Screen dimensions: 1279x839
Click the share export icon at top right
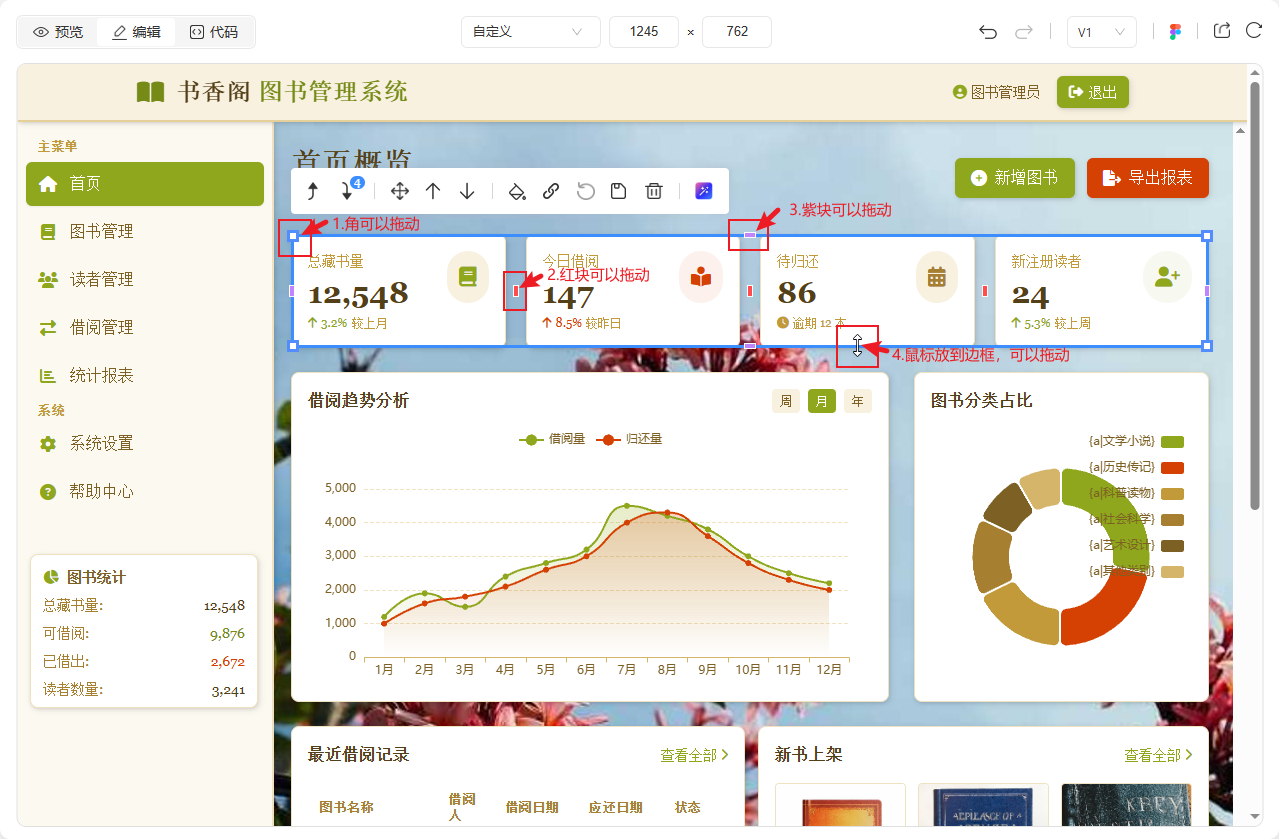(x=1221, y=31)
